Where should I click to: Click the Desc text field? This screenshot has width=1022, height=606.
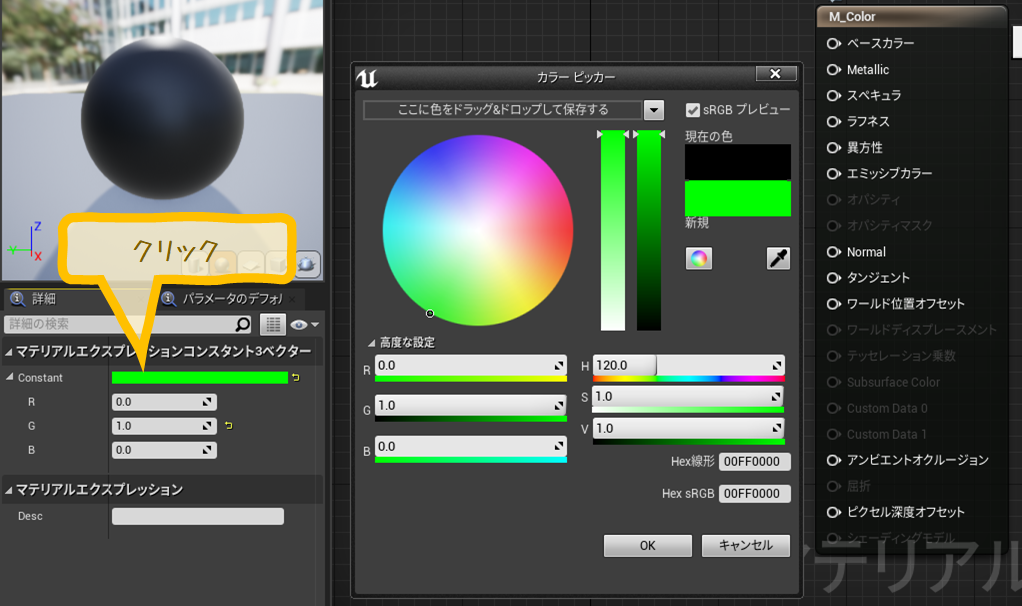[198, 516]
